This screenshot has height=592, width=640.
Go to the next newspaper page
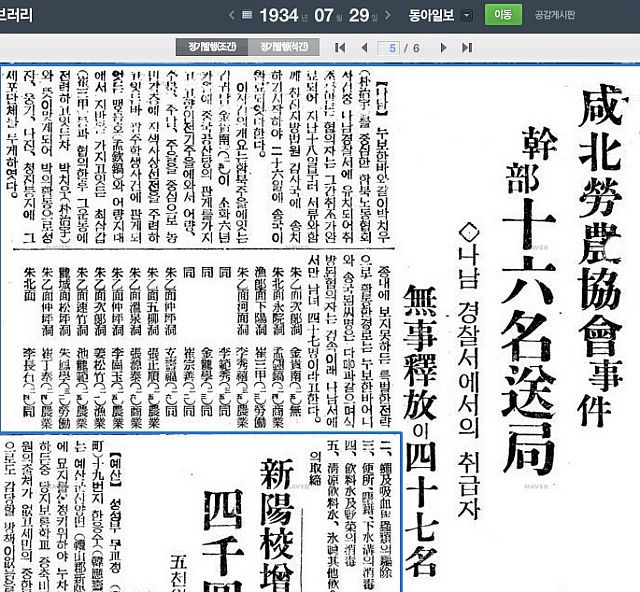[443, 48]
